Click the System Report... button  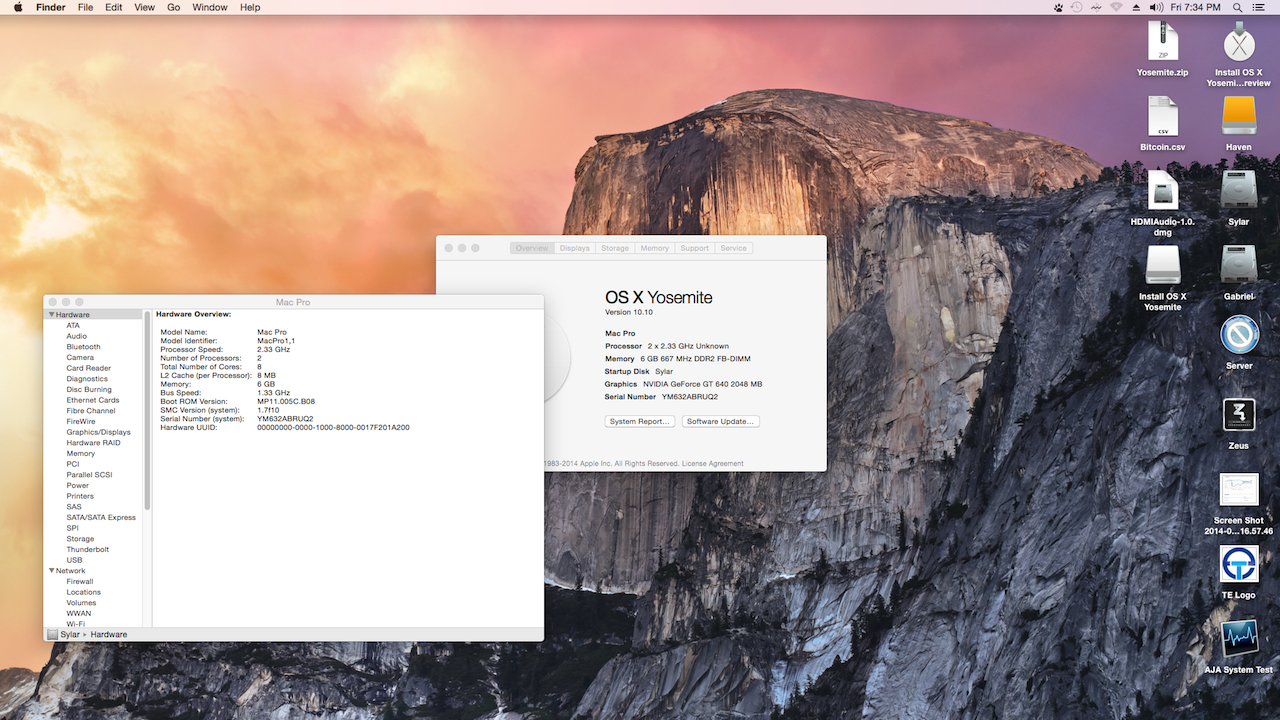pyautogui.click(x=640, y=422)
